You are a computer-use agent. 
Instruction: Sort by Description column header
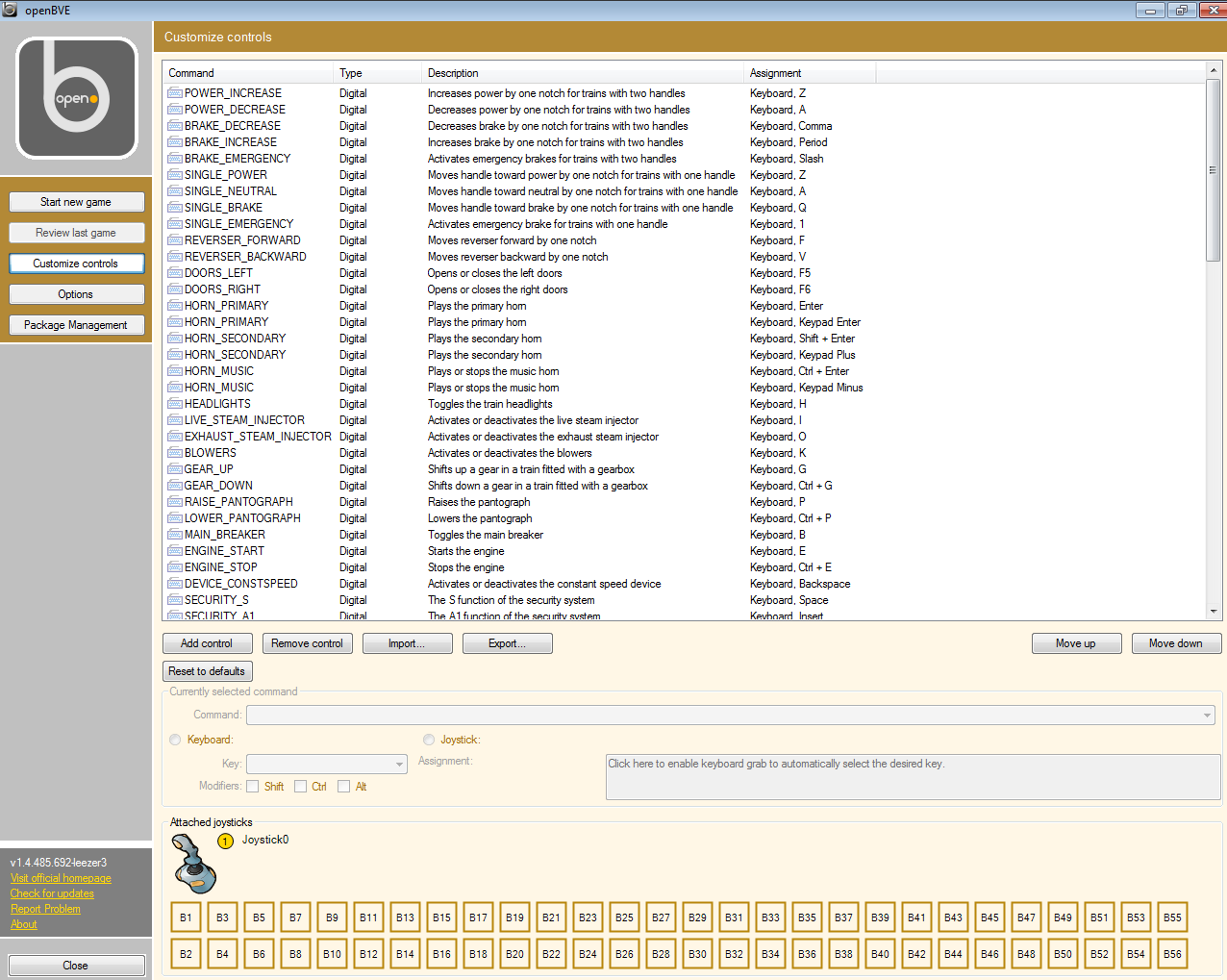[584, 73]
